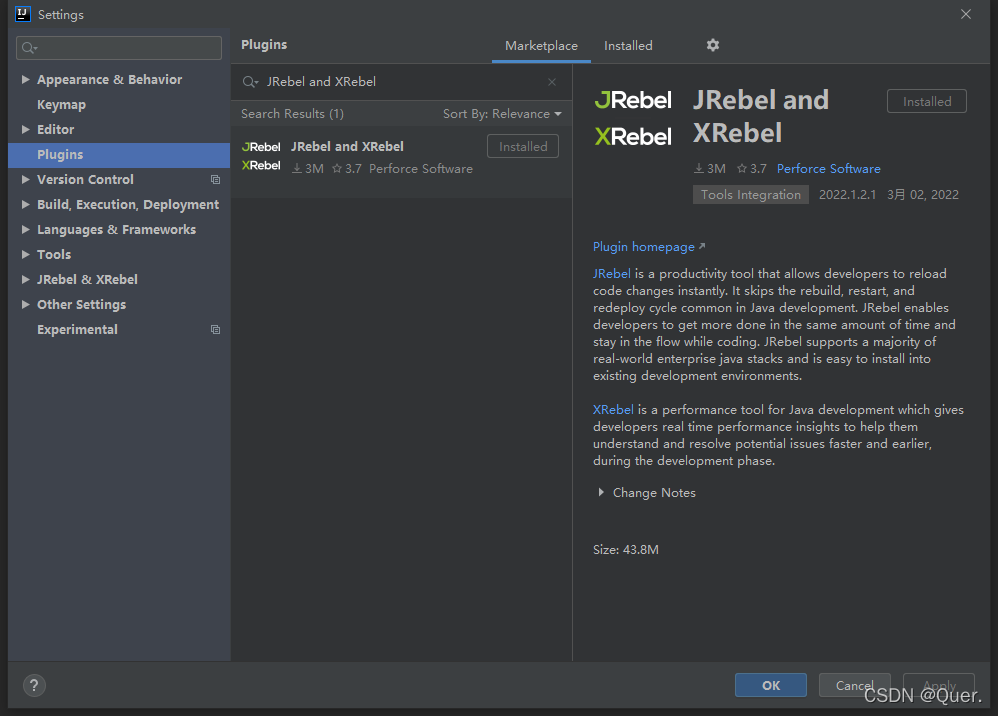Screen dimensions: 998x716
Task: Click the project-level icon beside Experimental
Action: pyautogui.click(x=215, y=330)
